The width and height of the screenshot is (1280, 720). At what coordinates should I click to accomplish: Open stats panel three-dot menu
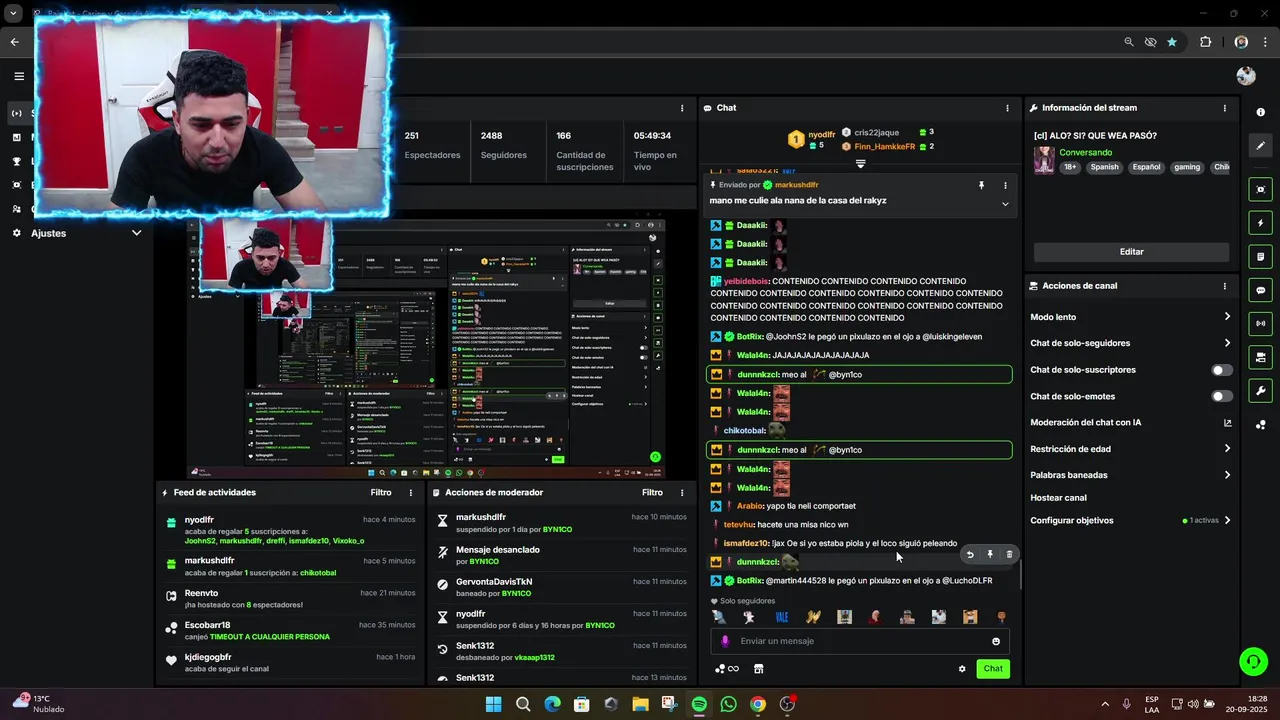tap(682, 108)
